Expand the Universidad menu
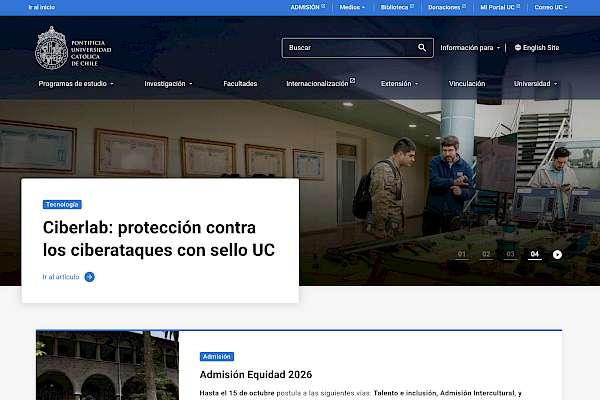The image size is (600, 400). (536, 83)
